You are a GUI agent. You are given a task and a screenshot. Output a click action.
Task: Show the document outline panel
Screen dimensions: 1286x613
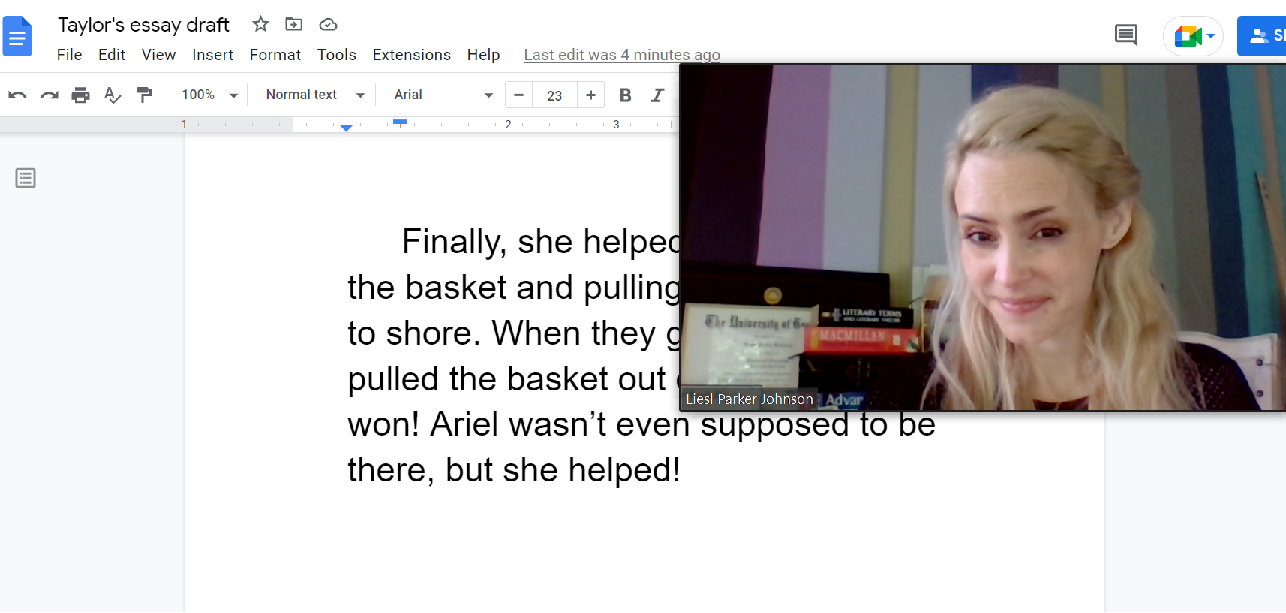25,178
